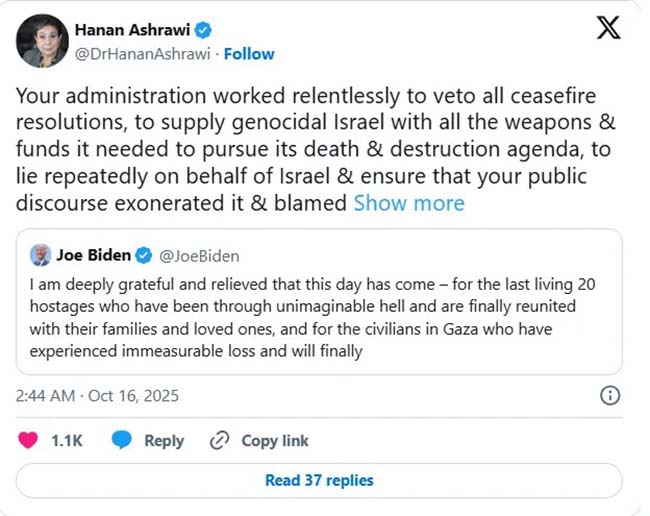Screen dimensions: 650x516
Task: Click the @DrHananAshrawi handle
Action: pos(143,54)
